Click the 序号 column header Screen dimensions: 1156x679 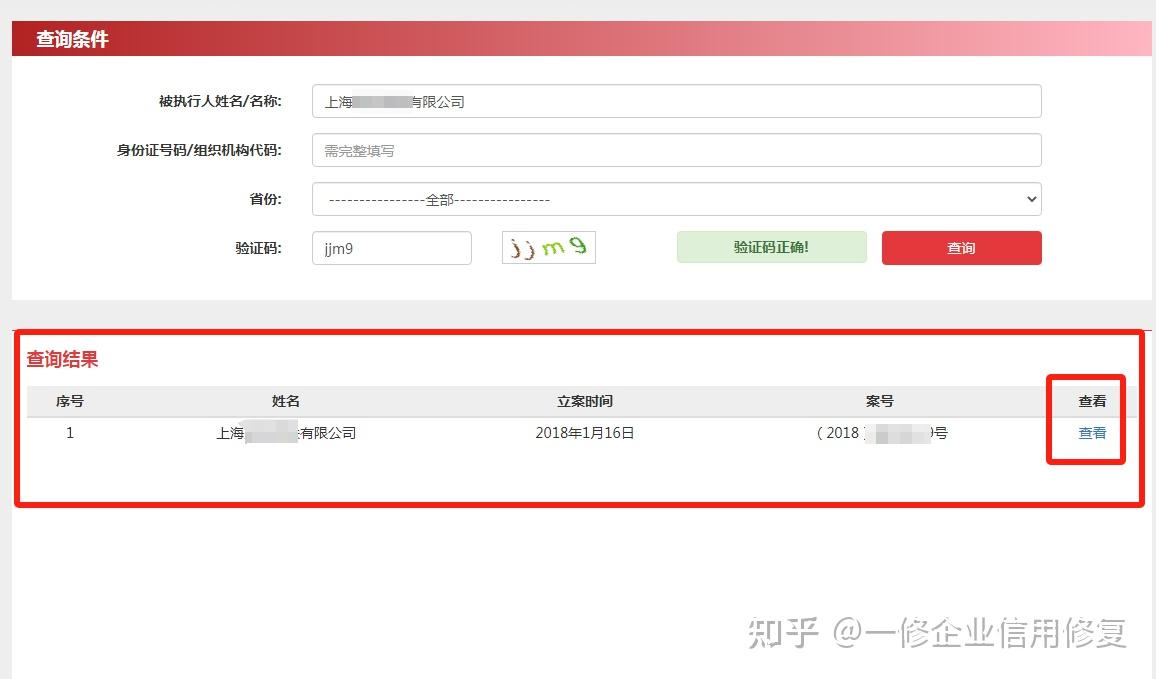tap(70, 401)
